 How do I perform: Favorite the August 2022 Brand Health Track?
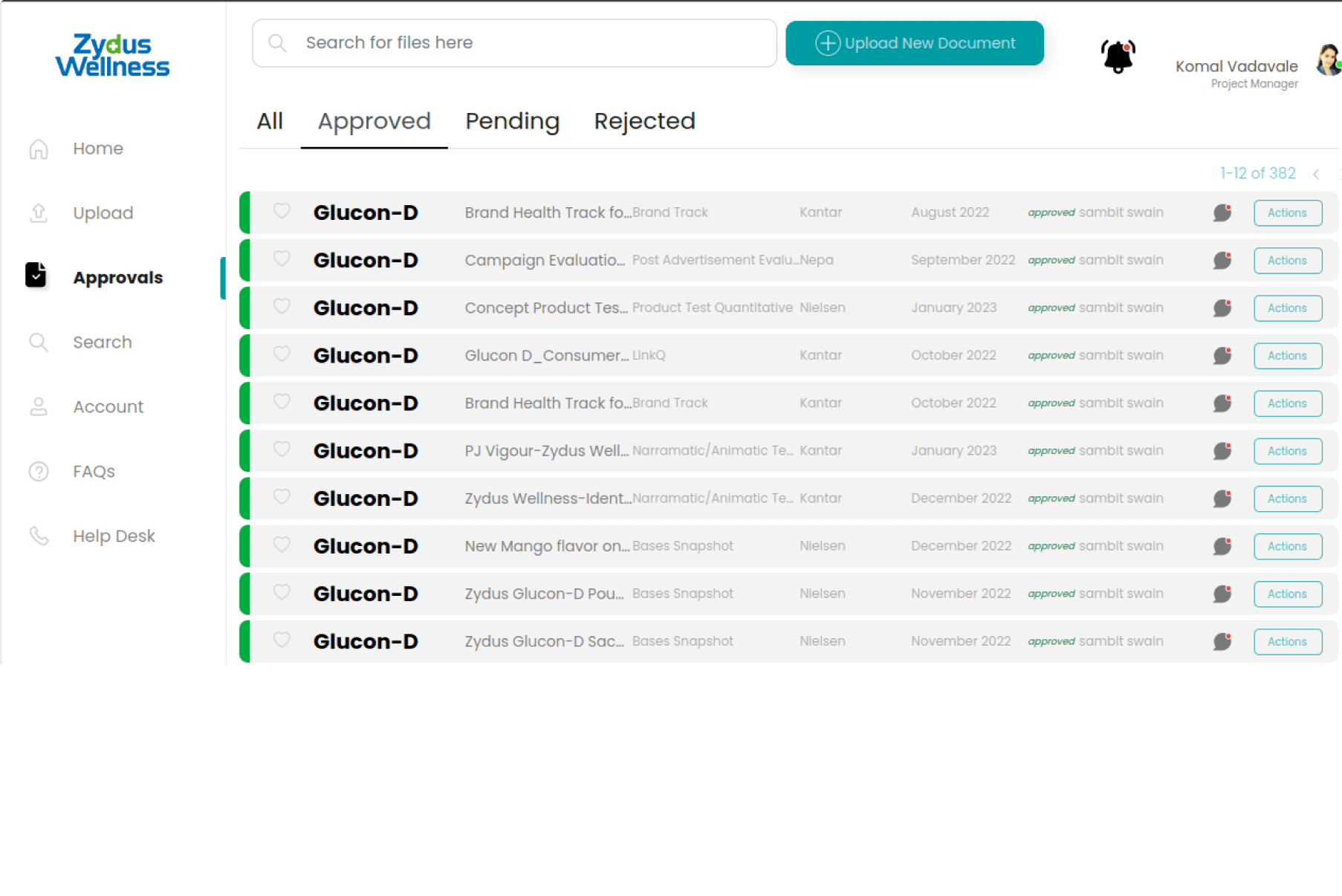282,211
